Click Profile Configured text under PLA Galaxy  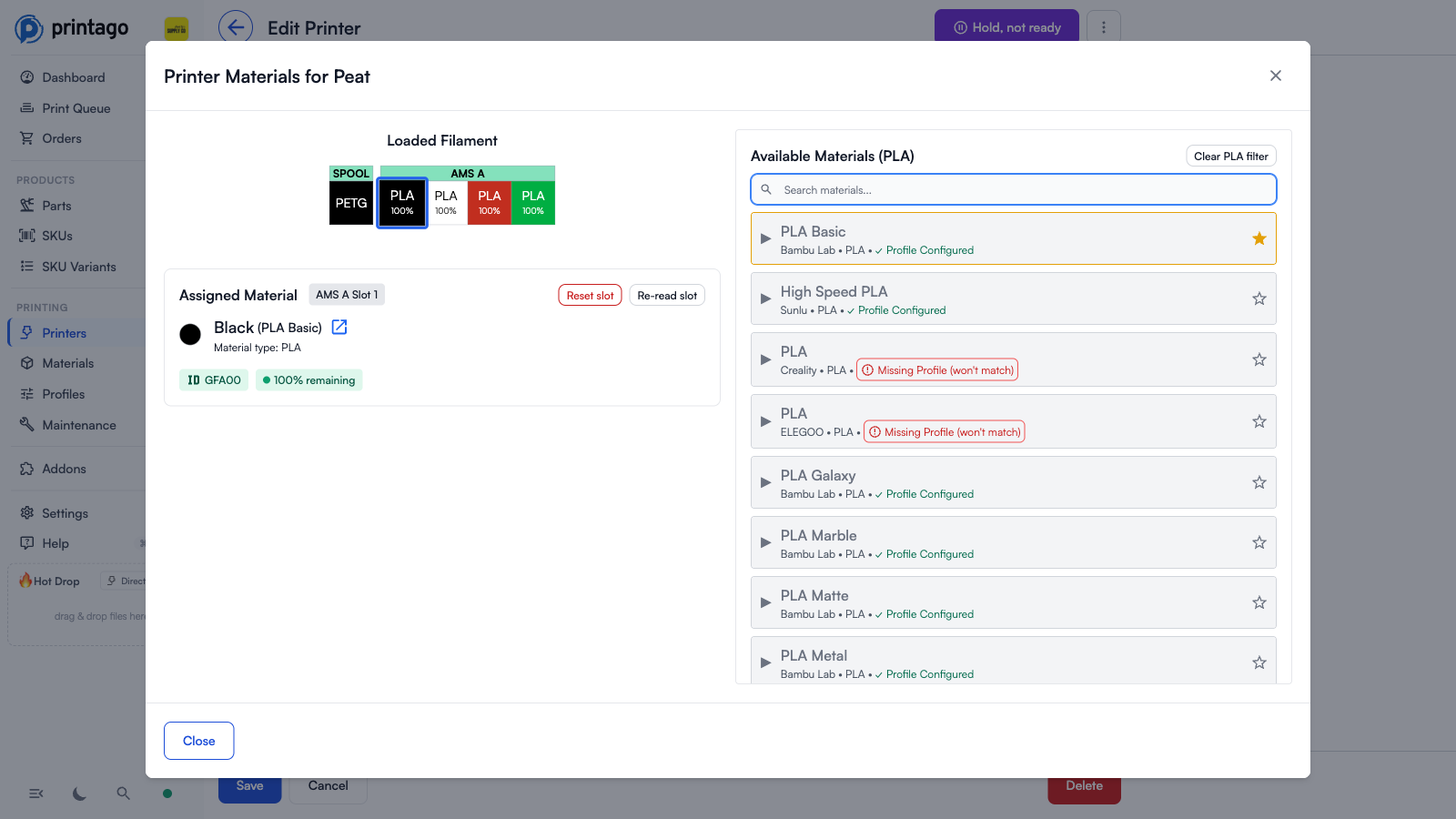tap(930, 494)
